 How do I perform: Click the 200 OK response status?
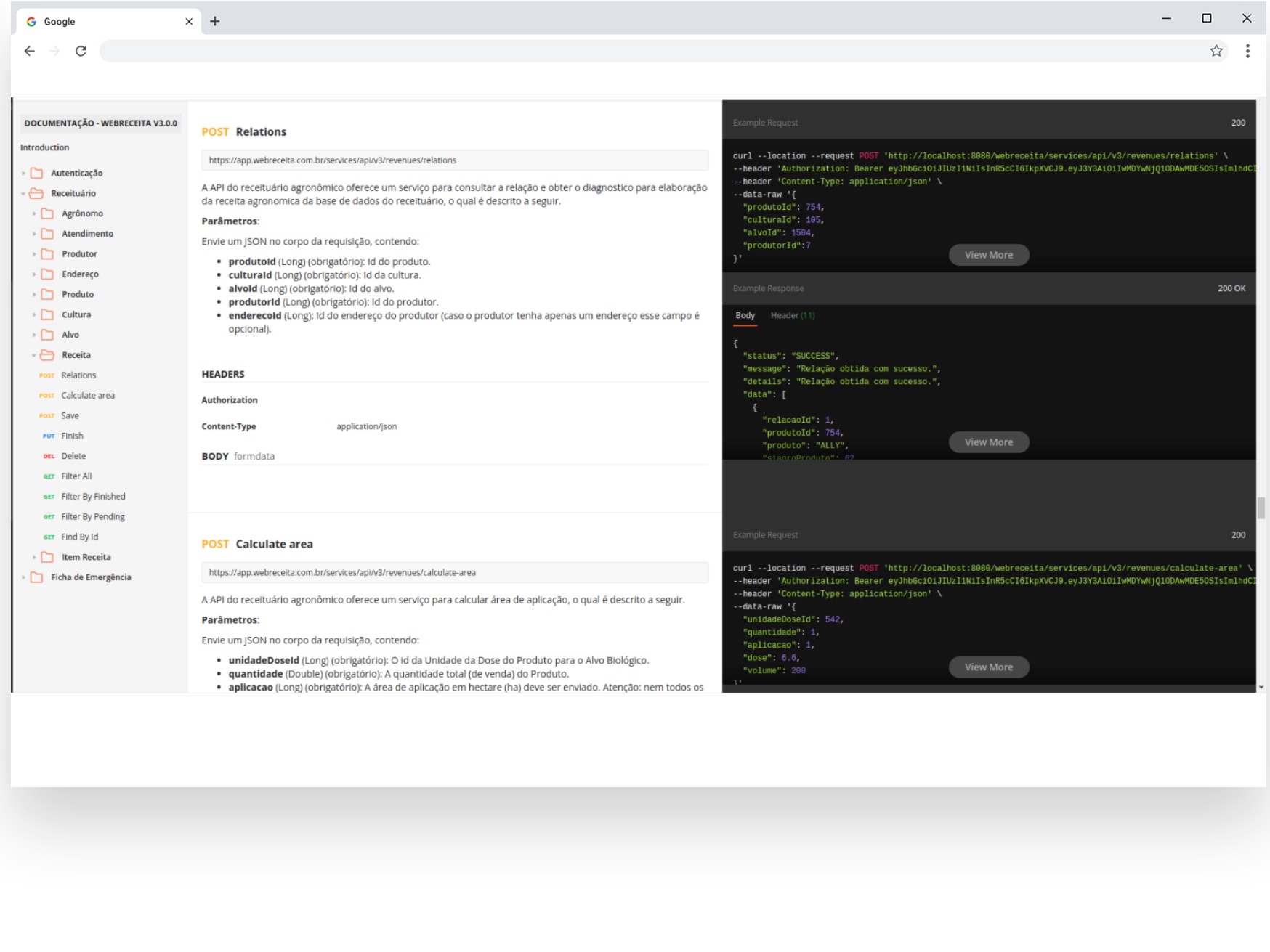click(x=1231, y=288)
